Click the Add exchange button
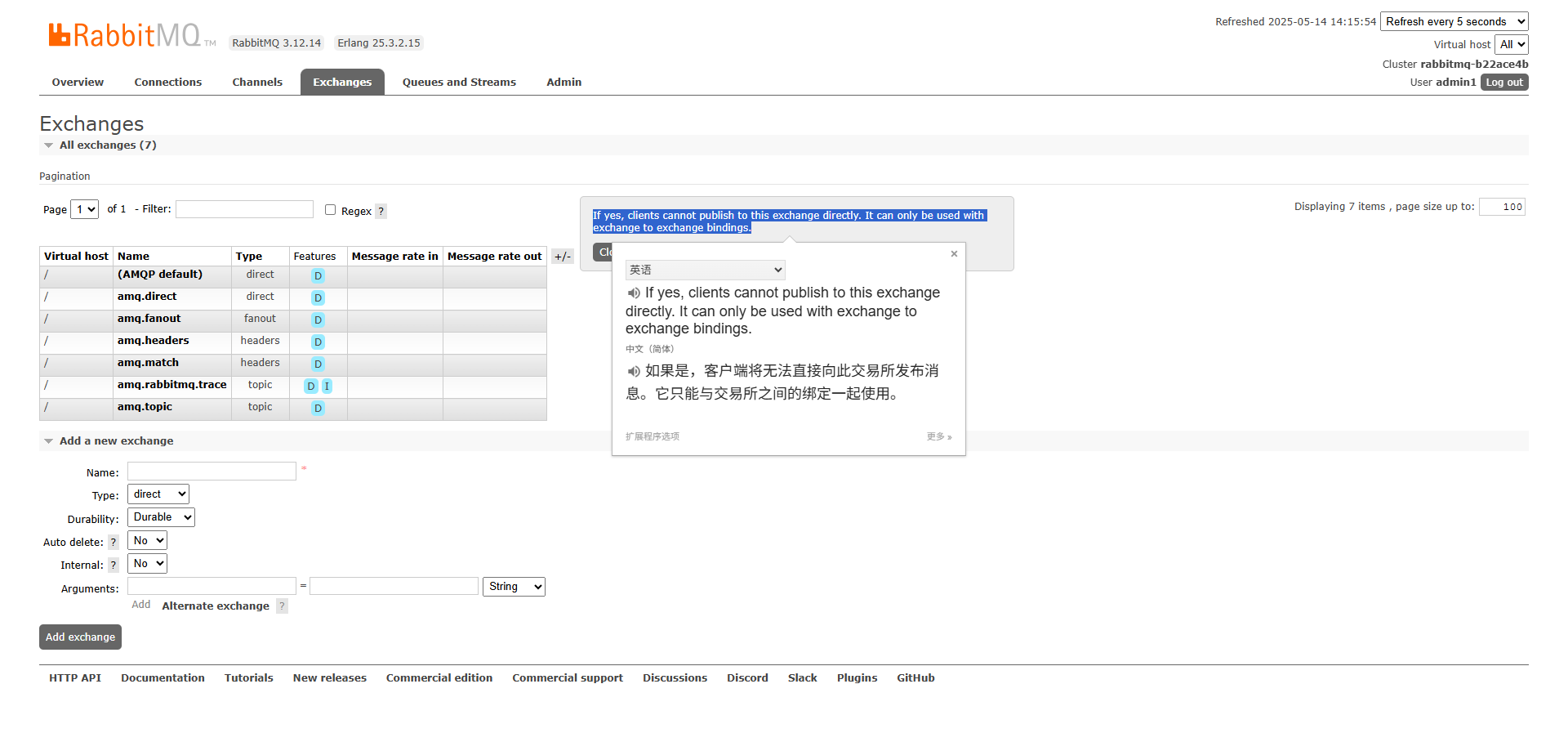 tap(80, 637)
